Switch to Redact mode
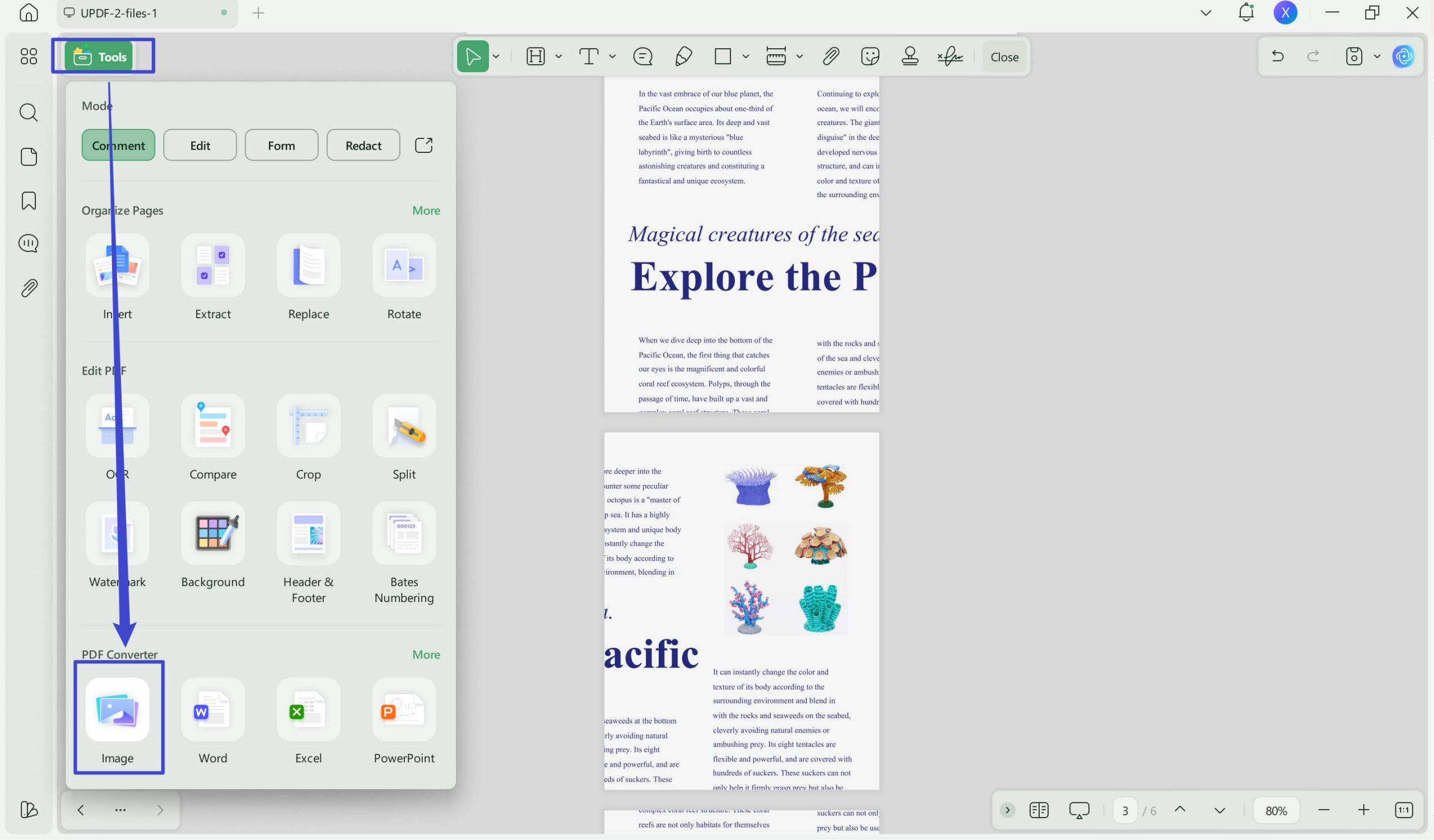This screenshot has height=840, width=1434. 364,146
